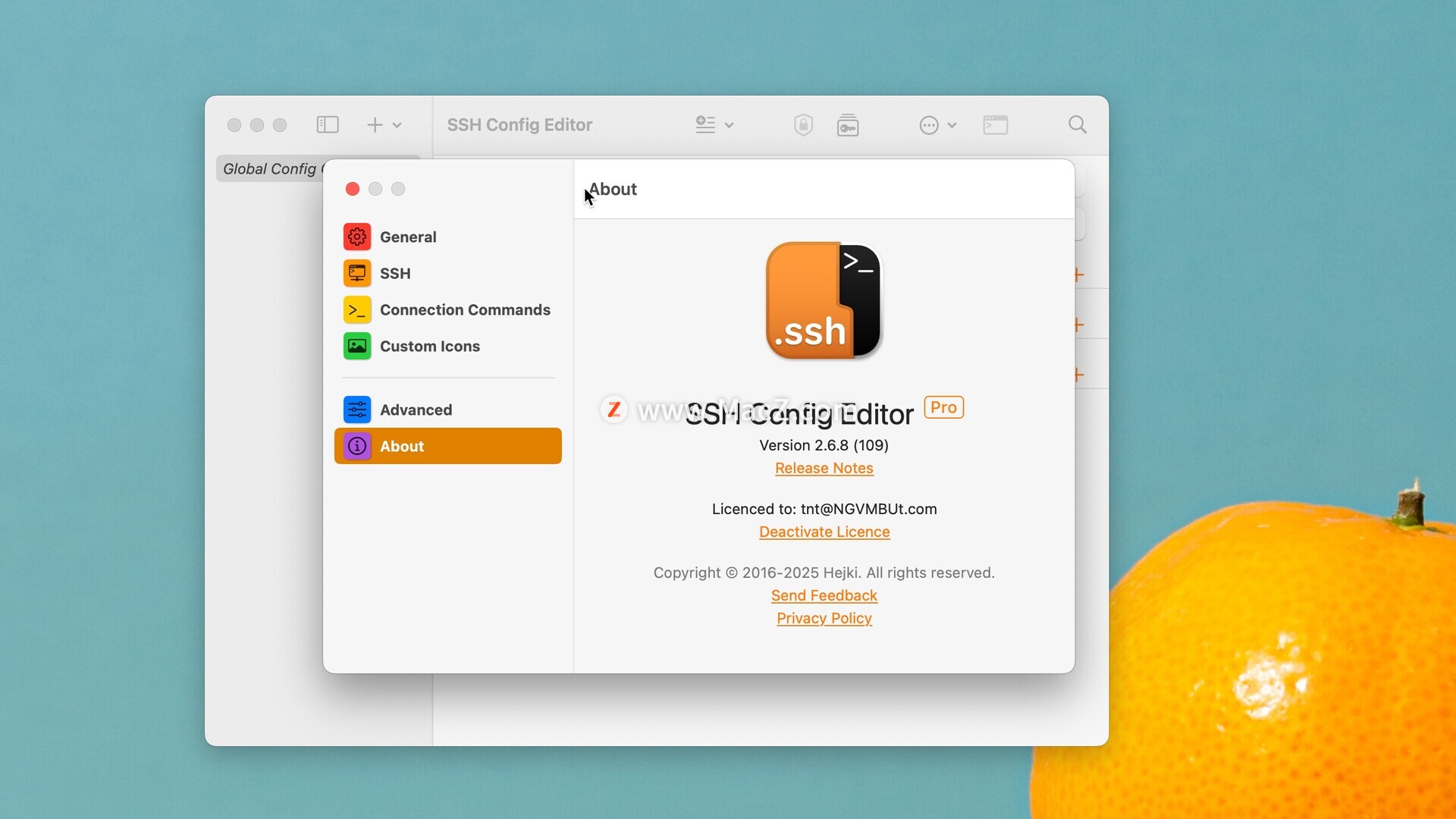Select Global Config in main window sidebar

[269, 169]
